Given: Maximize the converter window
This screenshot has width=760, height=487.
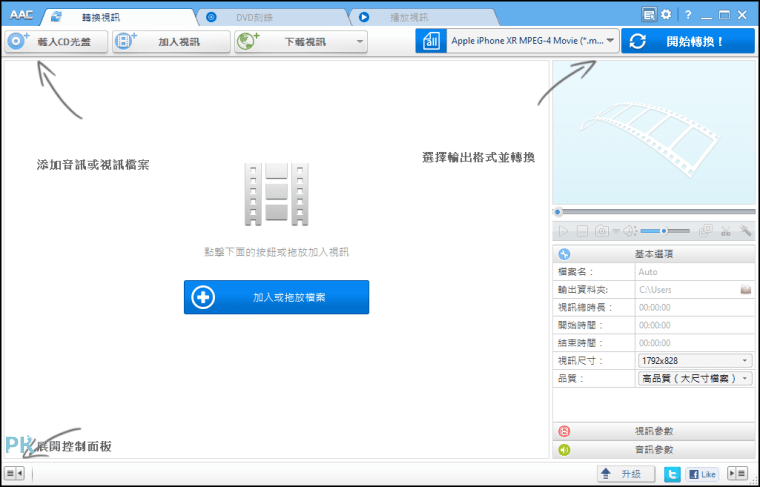Looking at the screenshot, I should point(724,15).
